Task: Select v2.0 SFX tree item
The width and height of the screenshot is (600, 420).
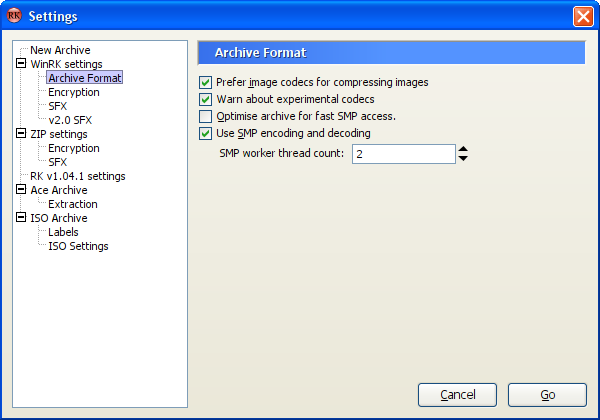Action: click(70, 120)
